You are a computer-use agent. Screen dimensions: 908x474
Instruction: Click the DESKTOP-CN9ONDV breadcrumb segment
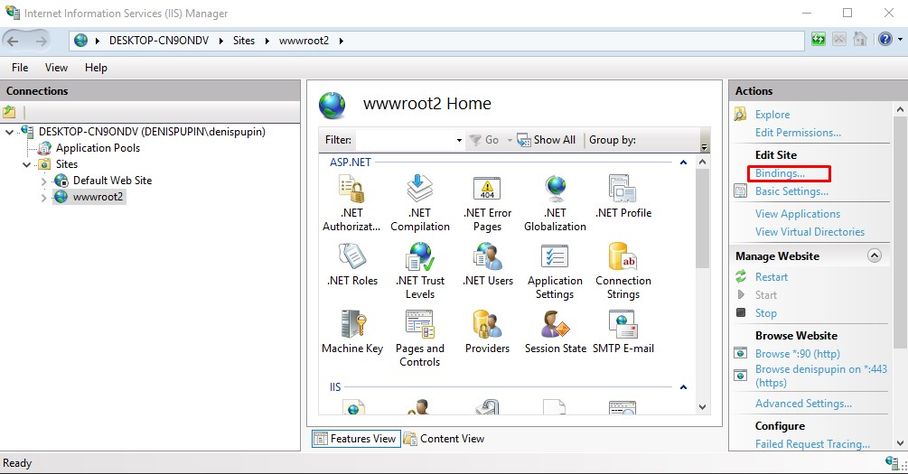pyautogui.click(x=159, y=41)
